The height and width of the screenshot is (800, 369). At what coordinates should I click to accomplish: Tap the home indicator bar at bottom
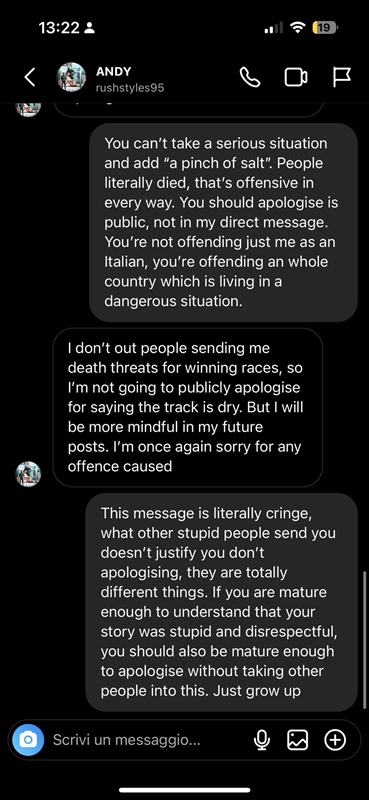[185, 790]
